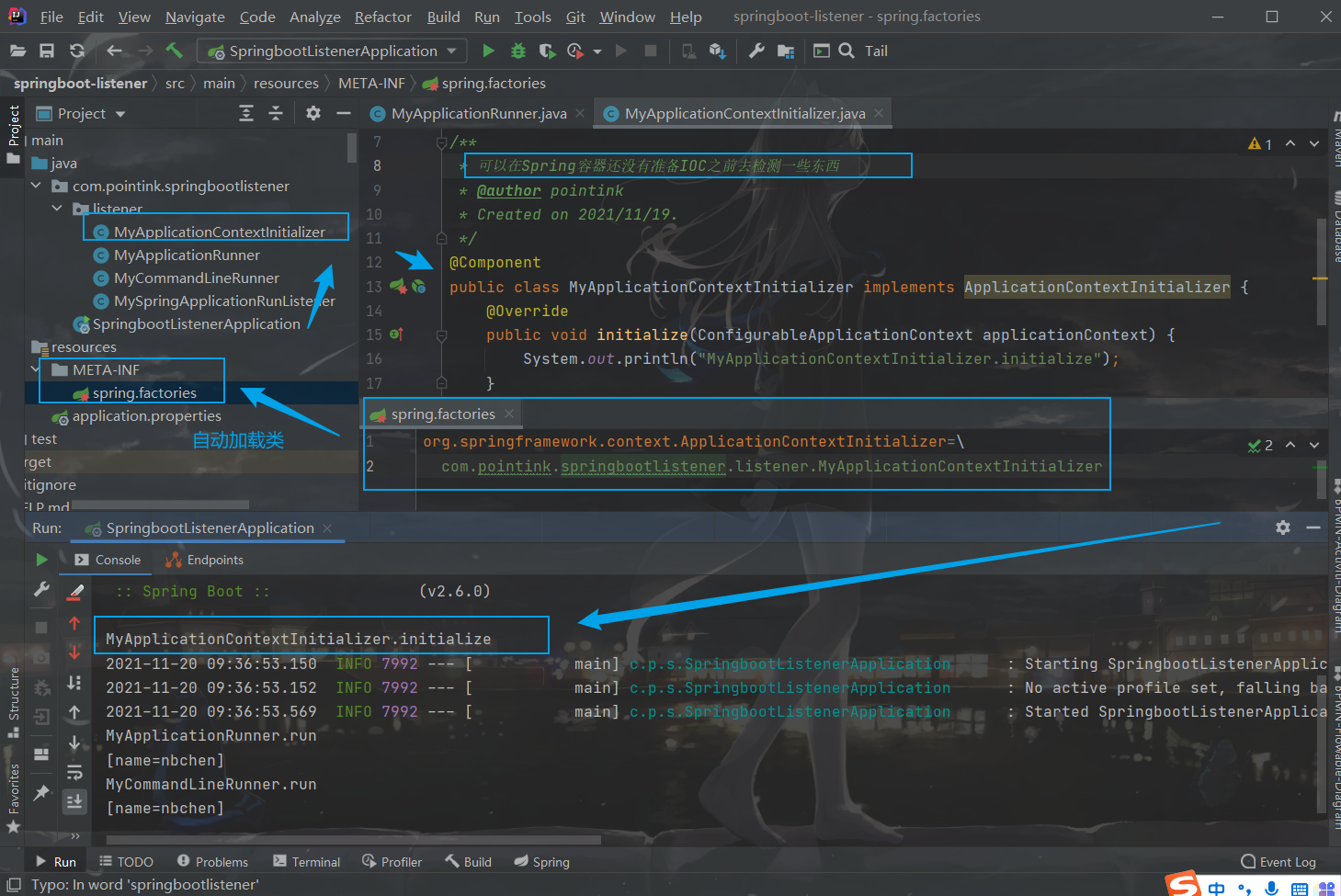Run SpringbootListenerApplication with green play button
Screen dimensions: 1341x896
point(488,51)
